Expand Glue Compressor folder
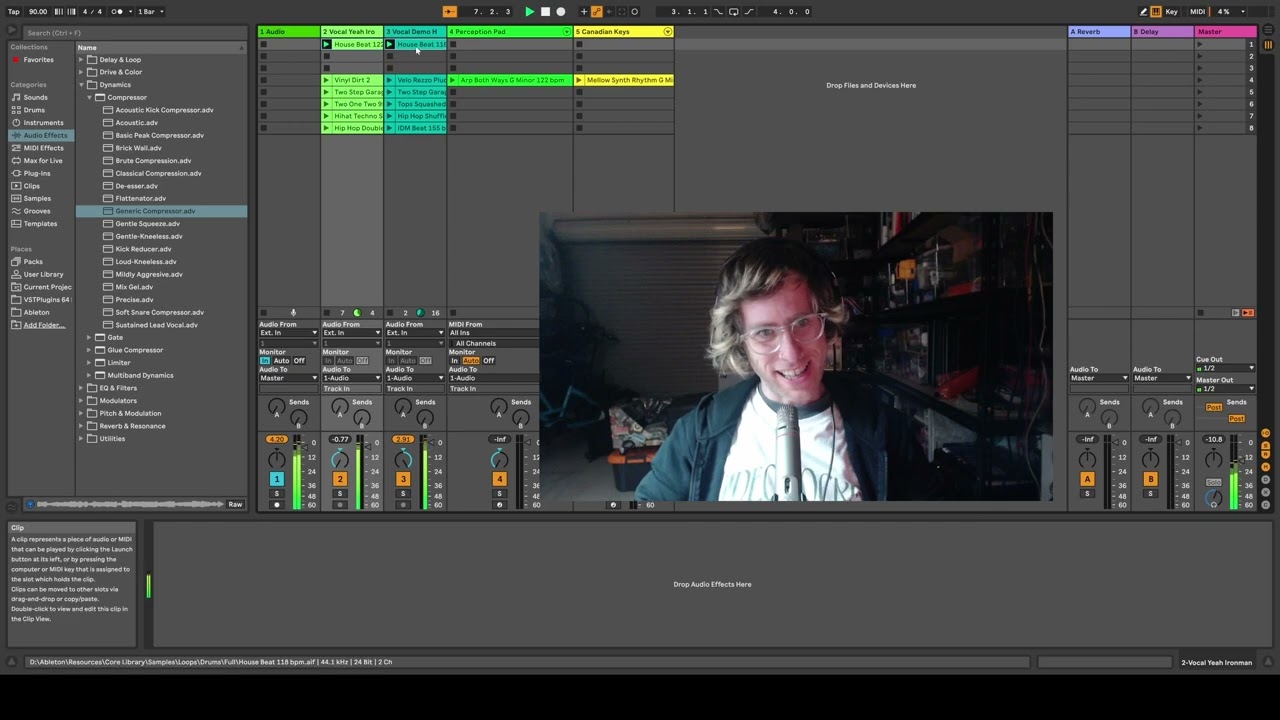 (x=89, y=350)
